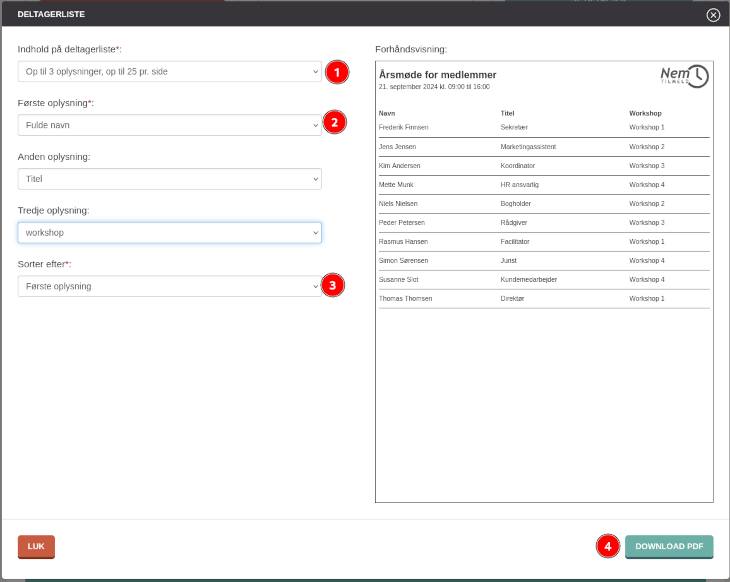
Task: Click 'Peder Petersen' in the preview list
Action: (x=402, y=223)
